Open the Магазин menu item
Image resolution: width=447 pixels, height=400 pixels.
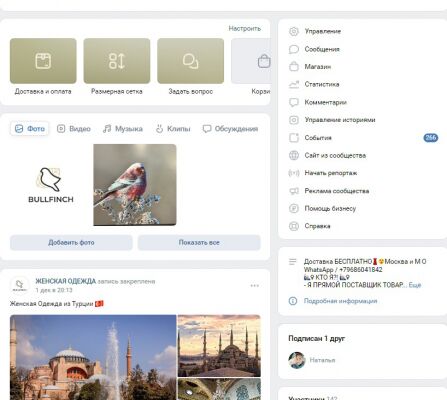pos(363,67)
